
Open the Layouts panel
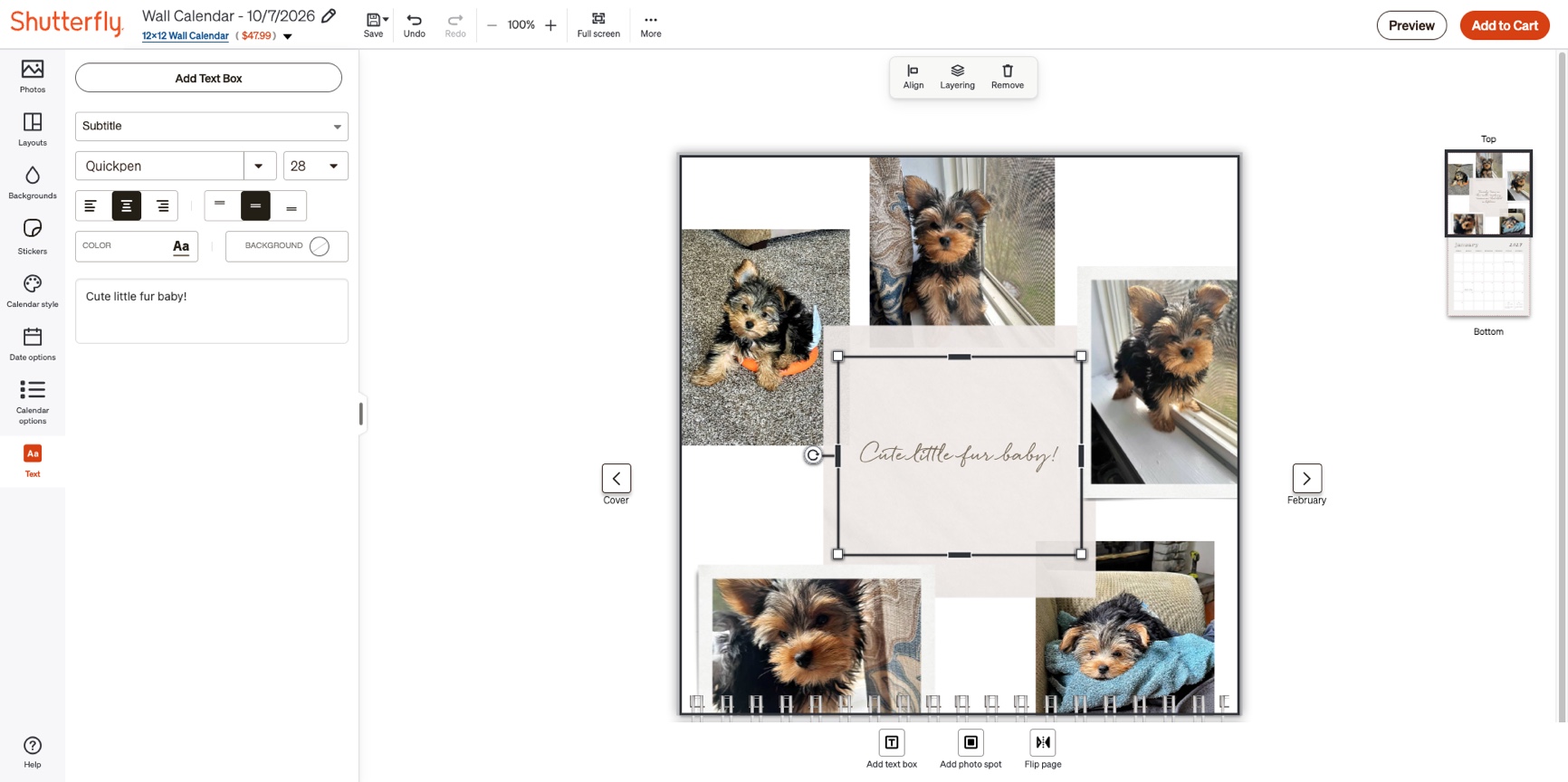33,129
